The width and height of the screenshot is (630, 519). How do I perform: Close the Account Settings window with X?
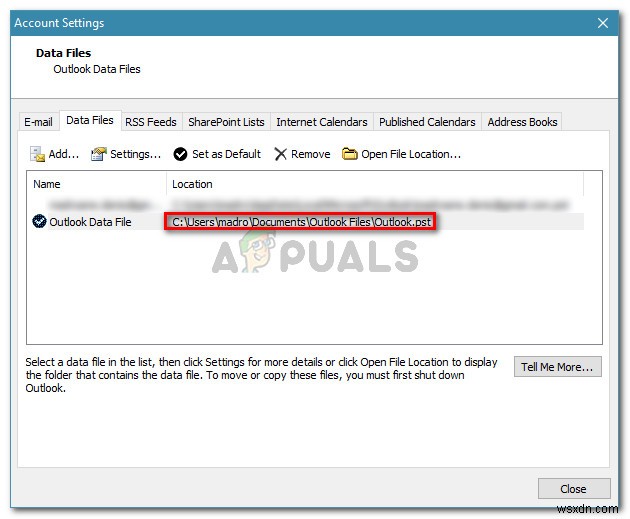[602, 23]
